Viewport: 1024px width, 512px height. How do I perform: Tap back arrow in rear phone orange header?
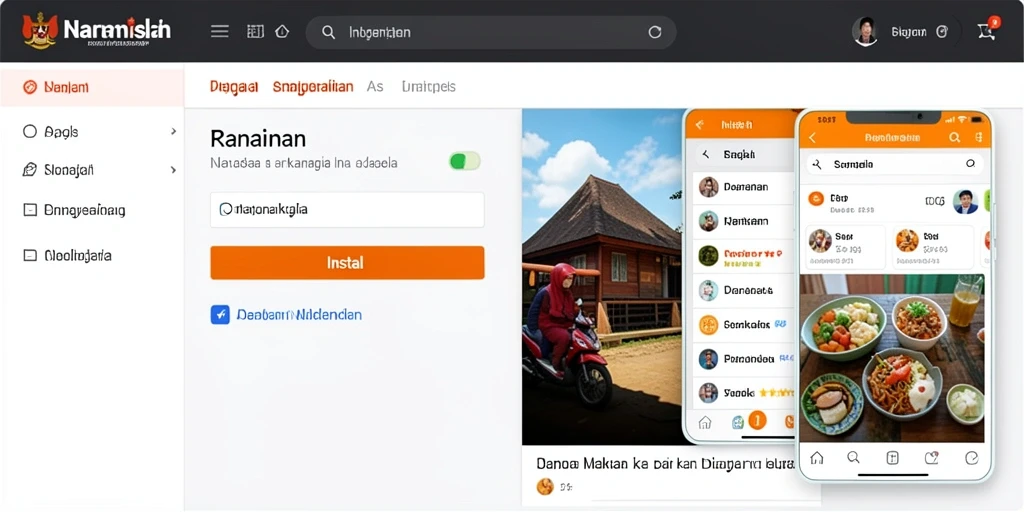pyautogui.click(x=699, y=124)
